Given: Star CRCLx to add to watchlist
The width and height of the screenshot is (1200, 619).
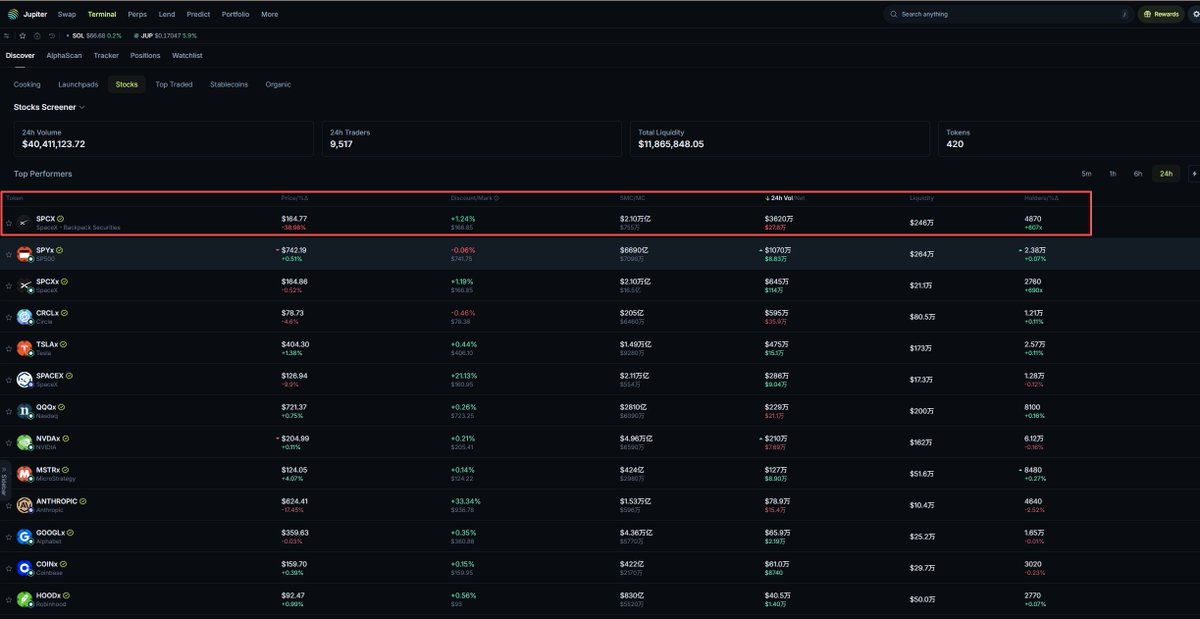Looking at the screenshot, I should [x=9, y=316].
